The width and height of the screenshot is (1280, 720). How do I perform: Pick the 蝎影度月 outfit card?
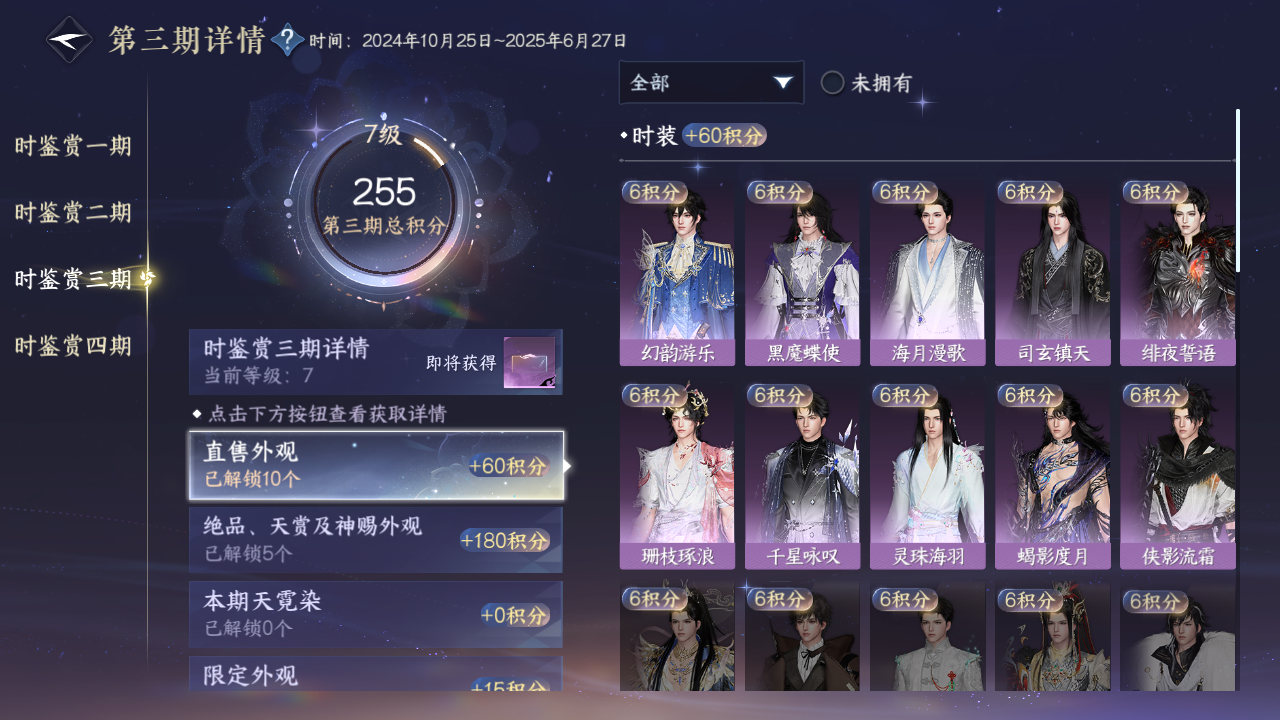(1052, 476)
